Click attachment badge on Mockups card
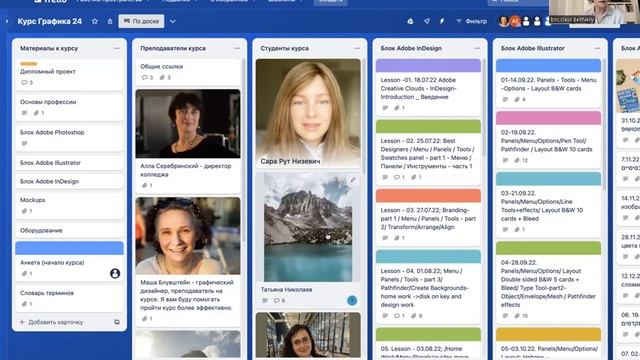Viewport: 640px width, 360px height. 27,211
